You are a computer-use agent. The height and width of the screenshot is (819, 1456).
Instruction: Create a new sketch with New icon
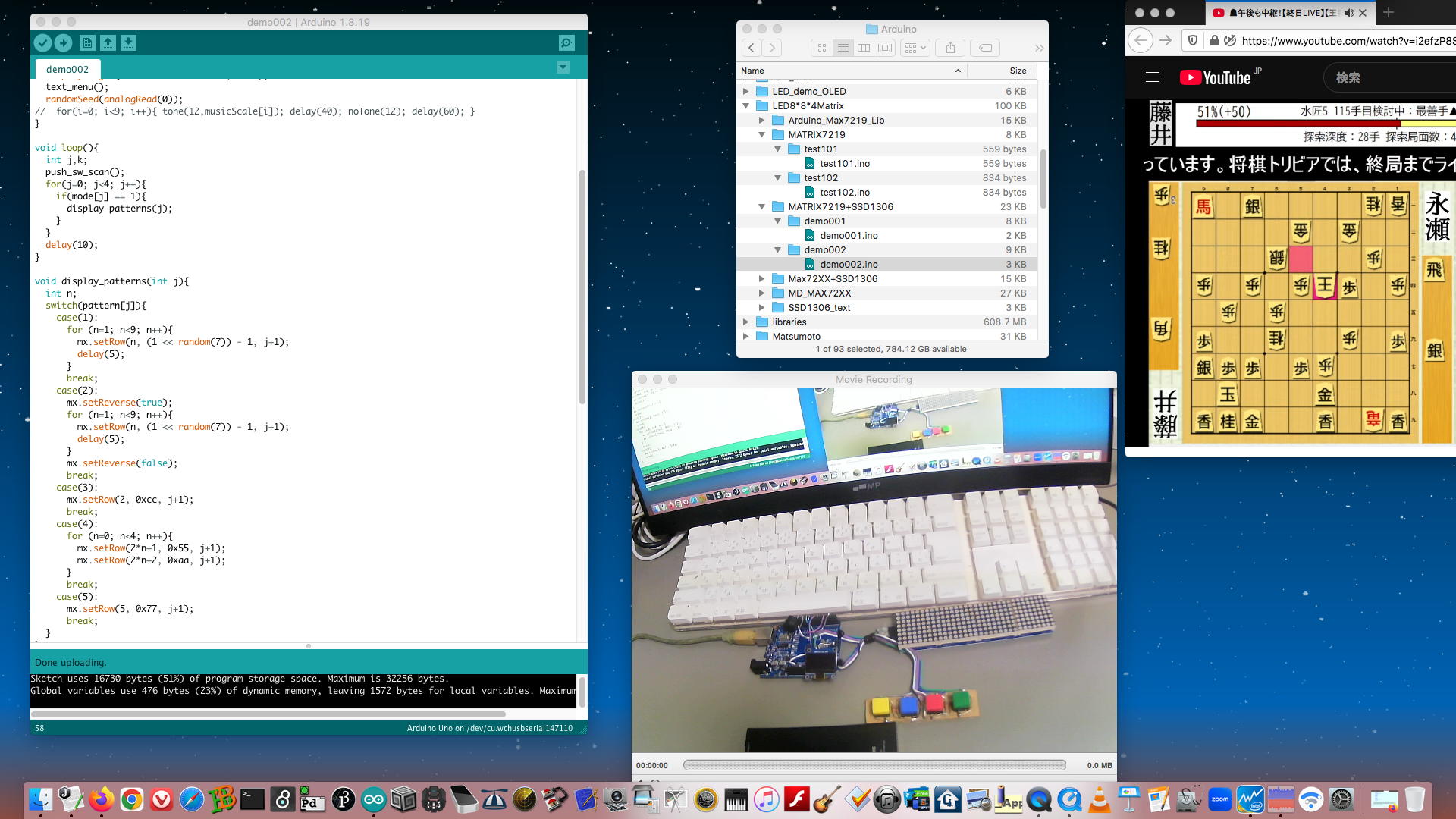point(87,43)
